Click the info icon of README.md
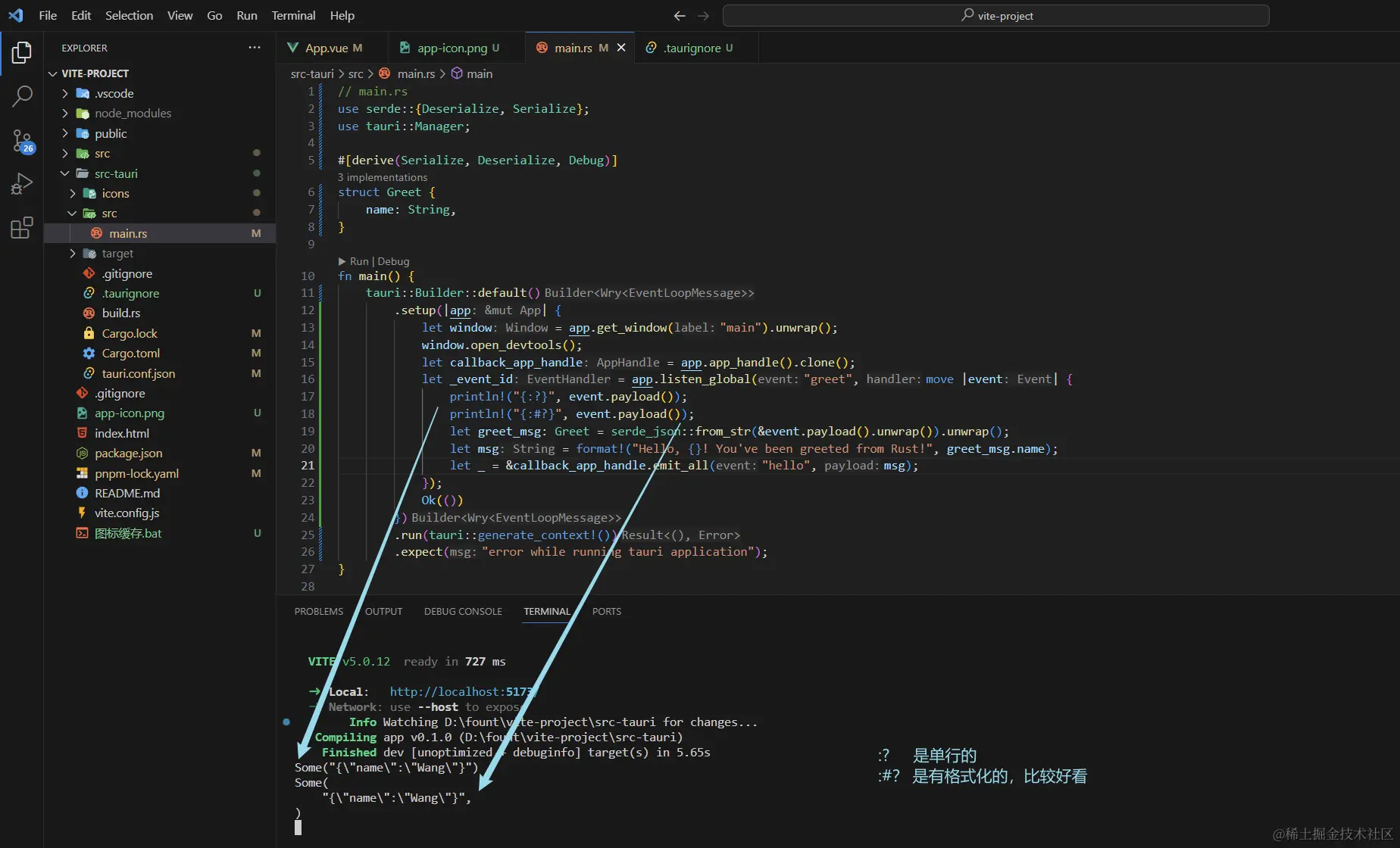The height and width of the screenshot is (848, 1400). [x=82, y=493]
